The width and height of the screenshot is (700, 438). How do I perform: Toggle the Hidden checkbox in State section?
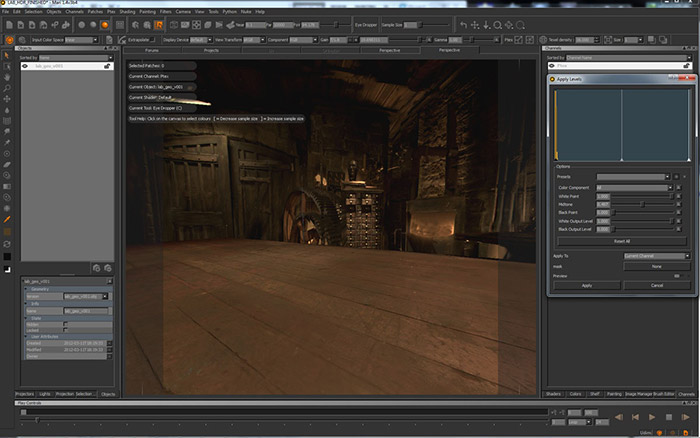[x=66, y=324]
